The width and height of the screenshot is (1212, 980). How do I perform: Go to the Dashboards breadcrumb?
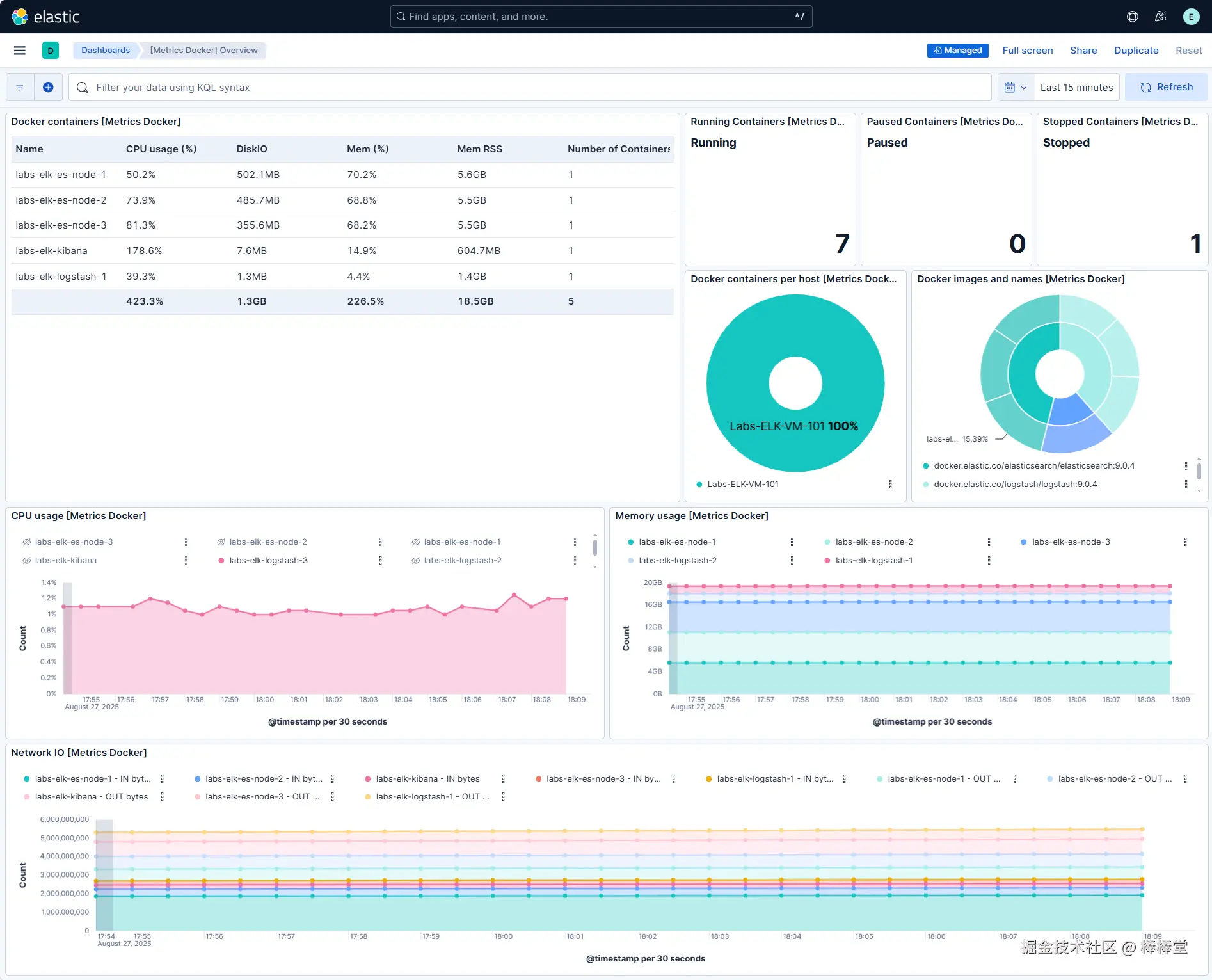pos(106,51)
